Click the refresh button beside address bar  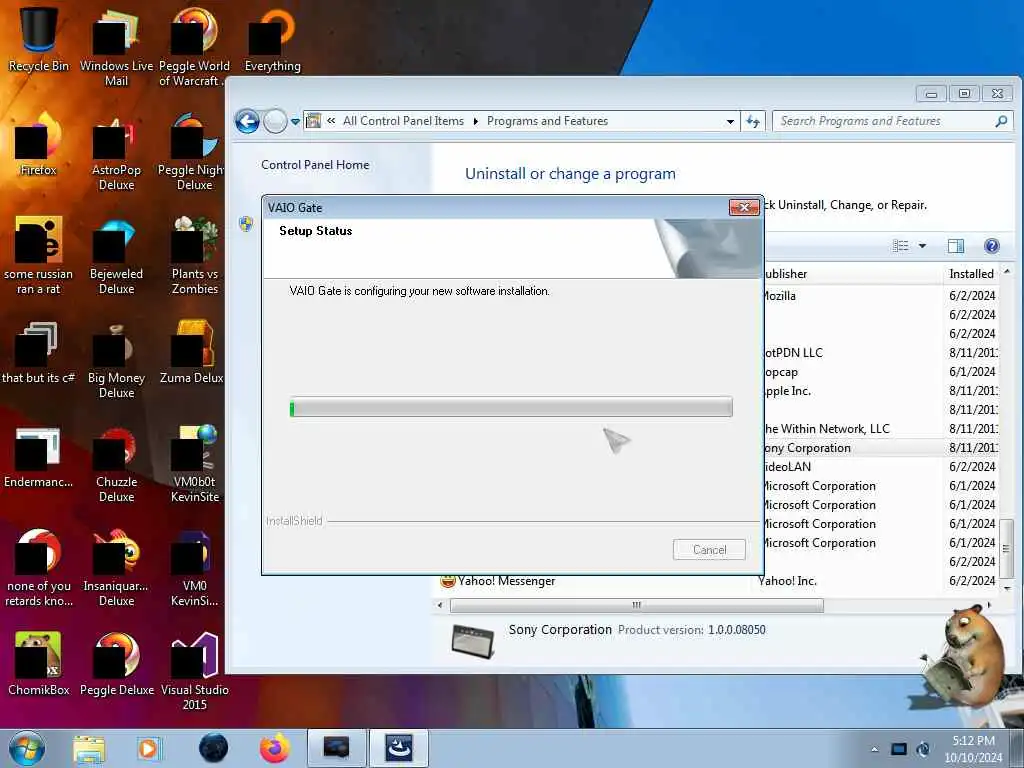[753, 121]
